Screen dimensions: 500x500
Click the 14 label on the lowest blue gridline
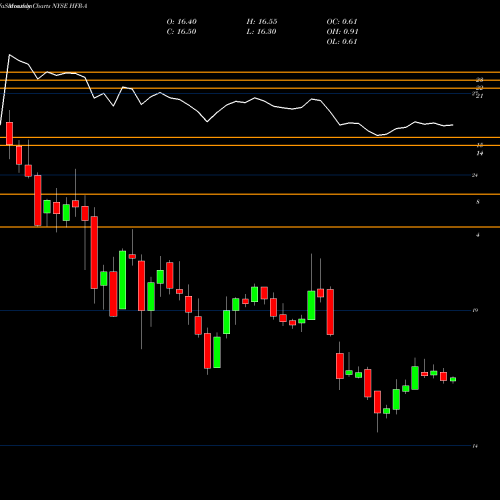(x=475, y=446)
